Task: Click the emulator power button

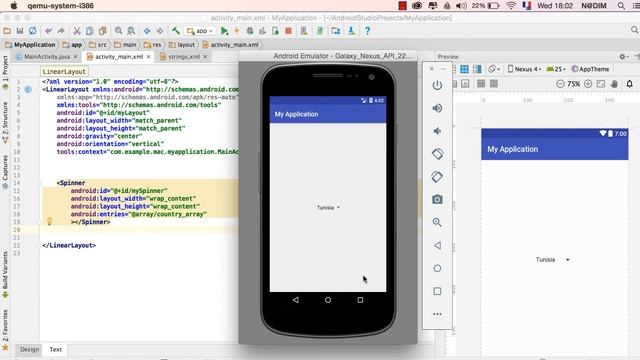Action: coord(437,85)
